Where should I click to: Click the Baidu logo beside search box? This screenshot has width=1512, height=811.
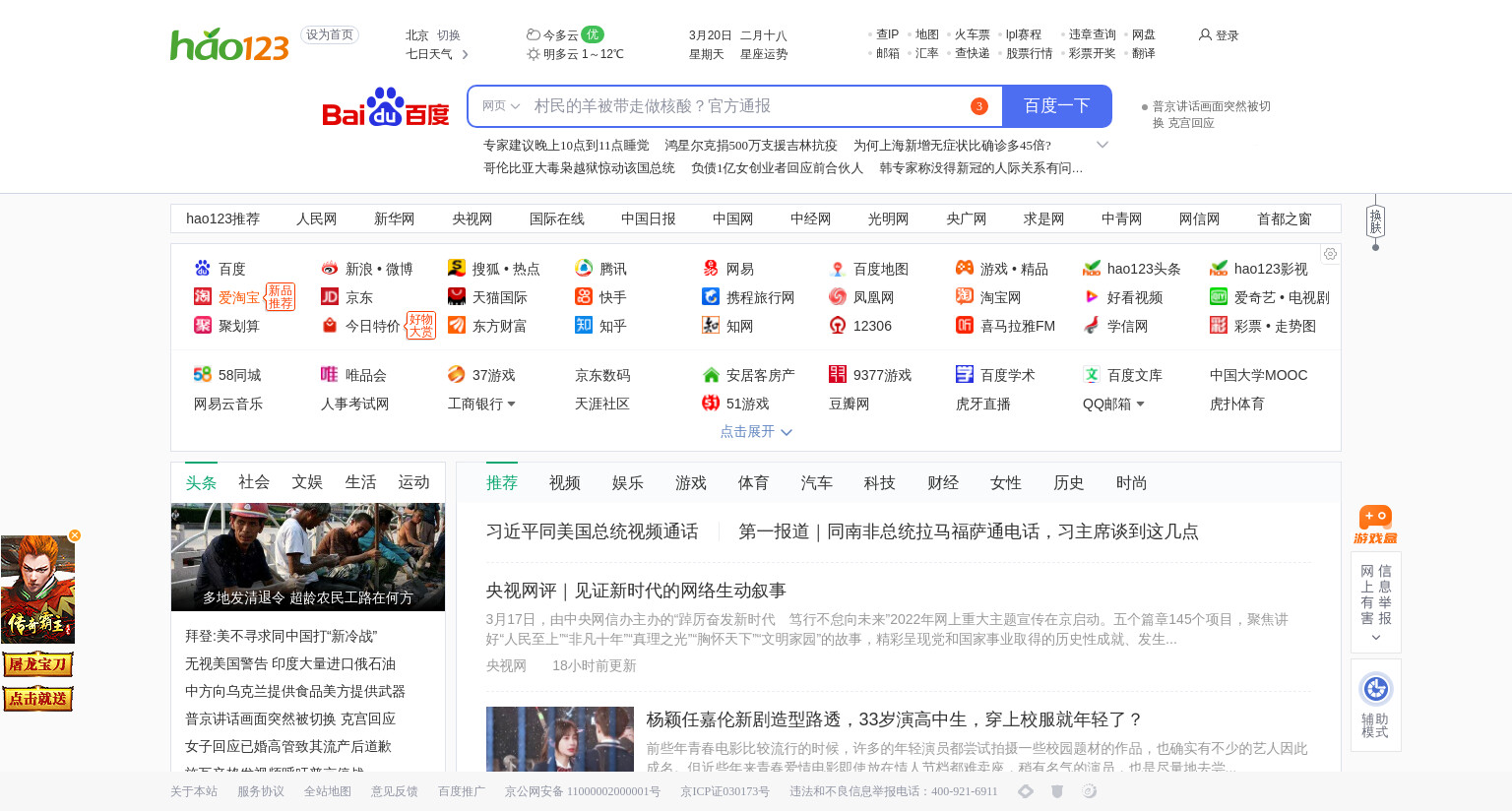[x=385, y=107]
